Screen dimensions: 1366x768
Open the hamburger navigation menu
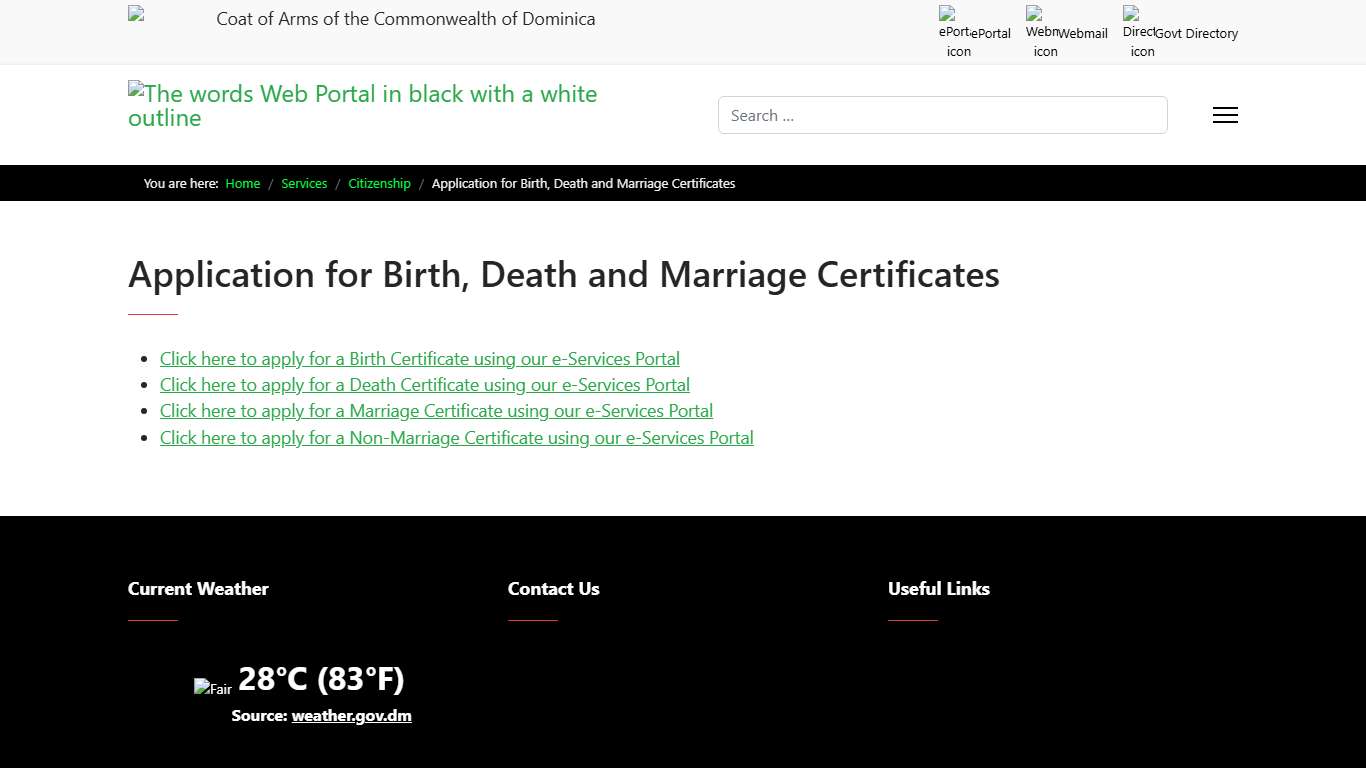[1224, 115]
